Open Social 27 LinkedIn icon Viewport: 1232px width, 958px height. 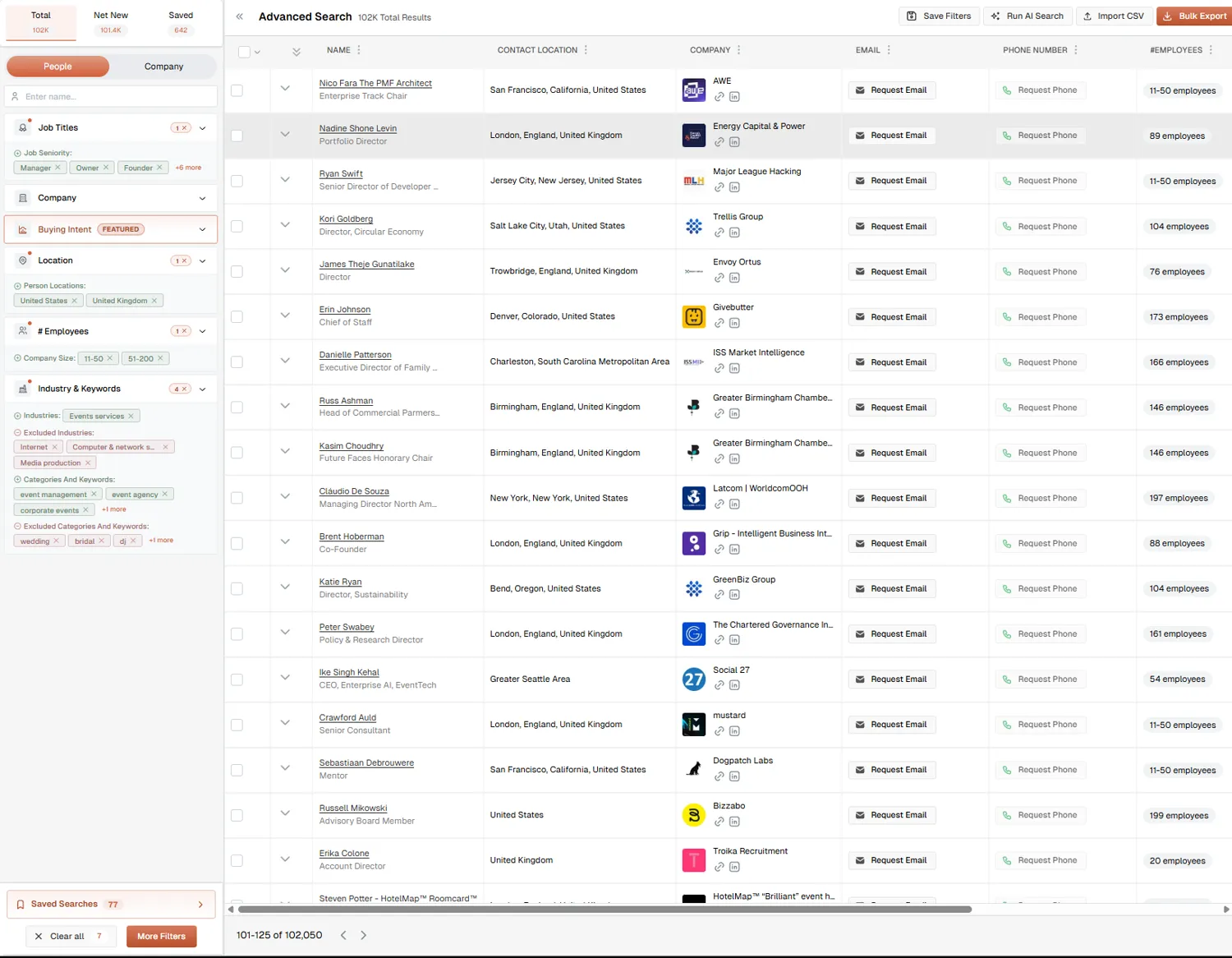pos(734,685)
